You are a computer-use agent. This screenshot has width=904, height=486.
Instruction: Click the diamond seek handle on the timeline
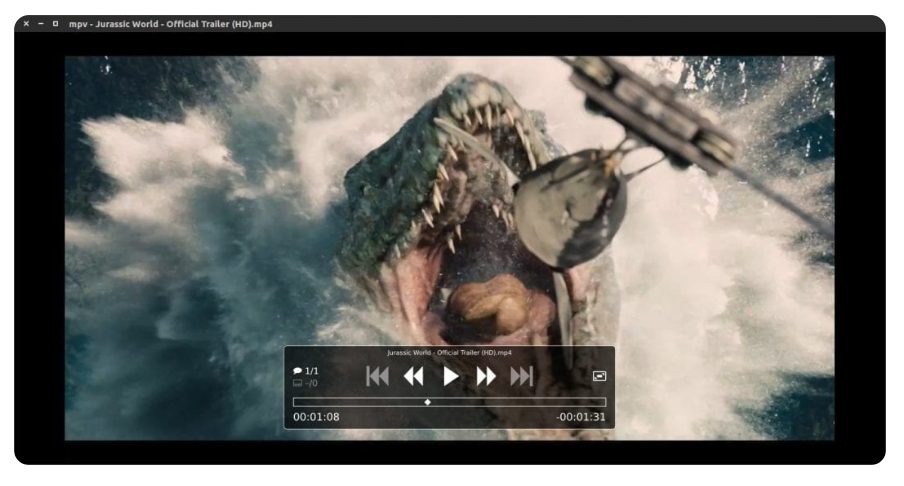tap(428, 402)
